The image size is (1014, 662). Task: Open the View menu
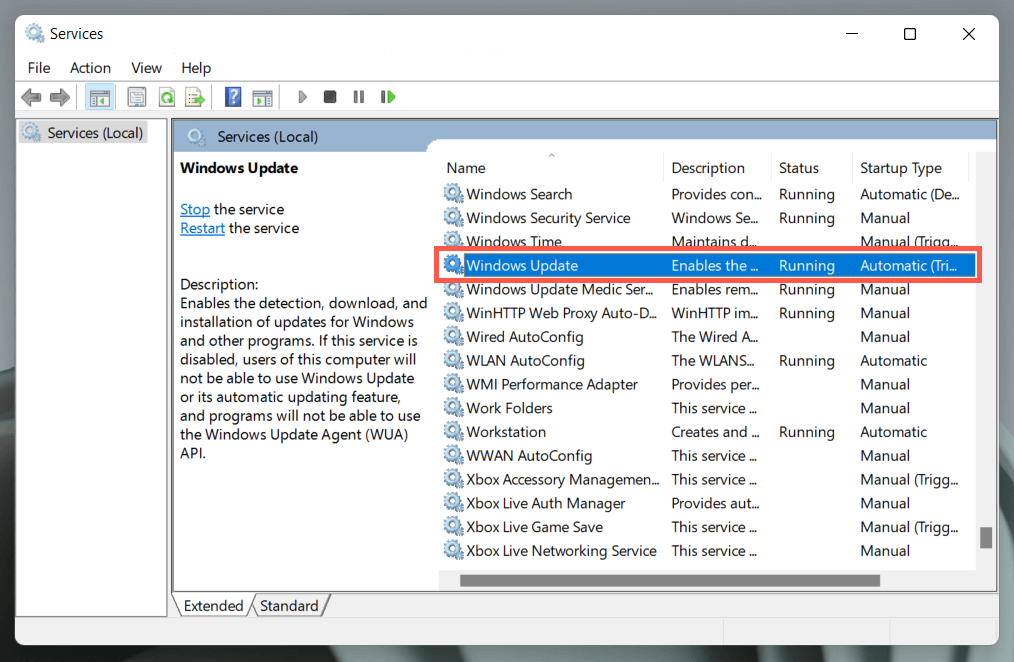146,68
